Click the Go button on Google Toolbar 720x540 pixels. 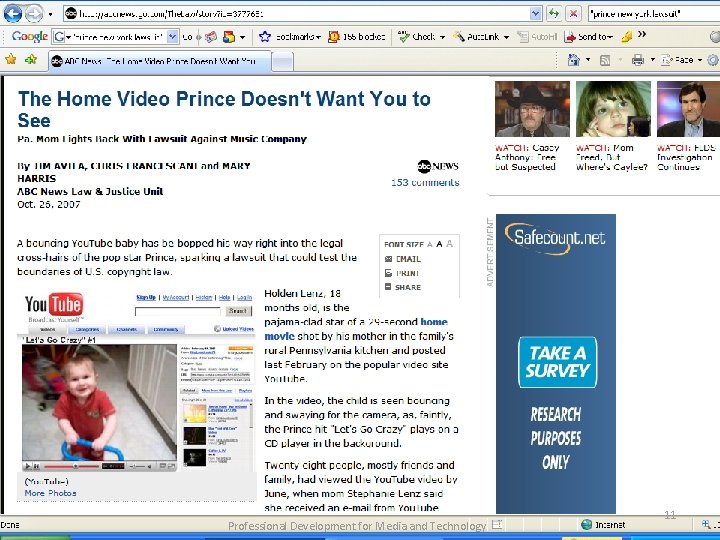coord(187,37)
